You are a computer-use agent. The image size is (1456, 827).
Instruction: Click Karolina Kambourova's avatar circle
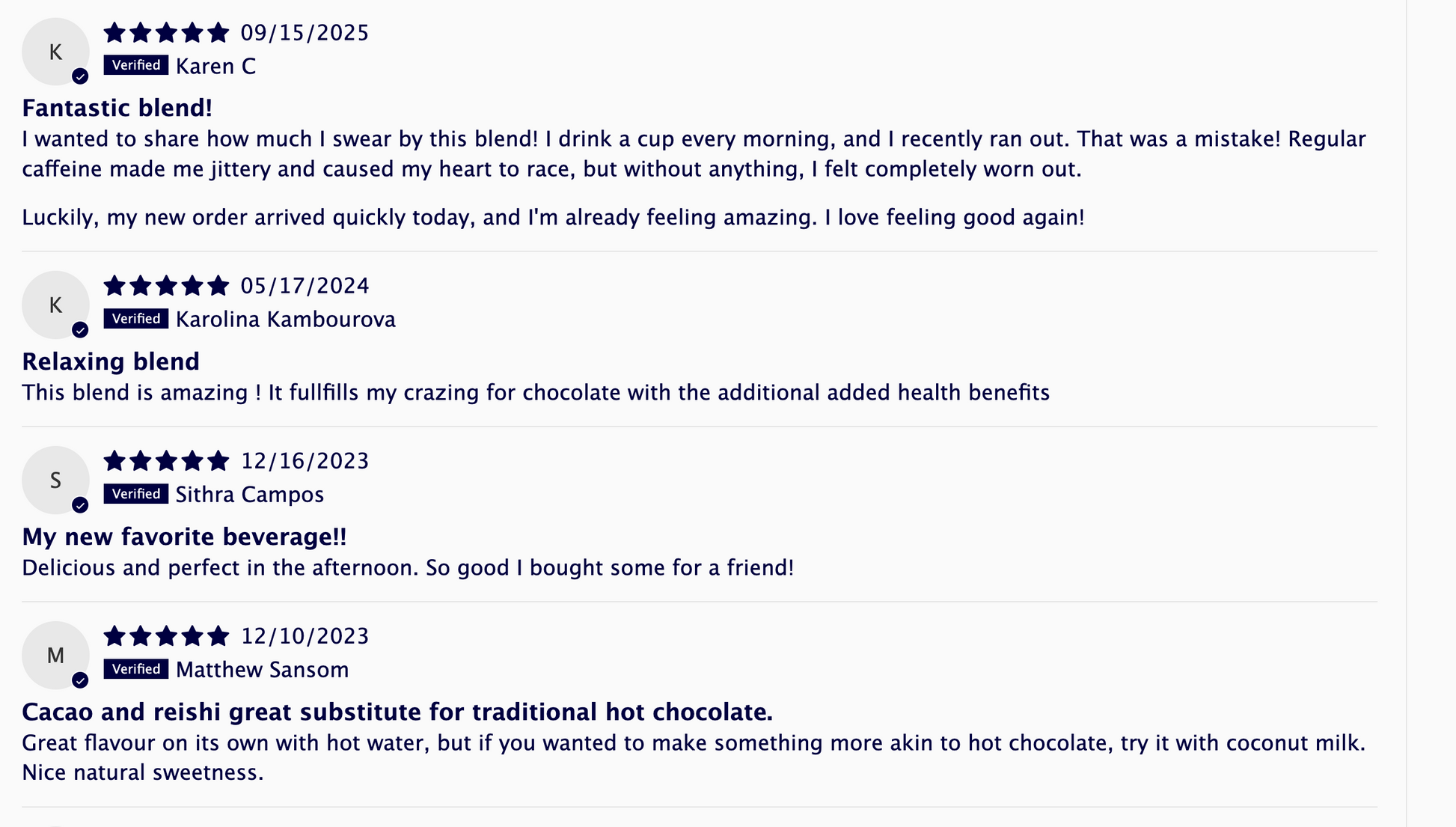[55, 305]
